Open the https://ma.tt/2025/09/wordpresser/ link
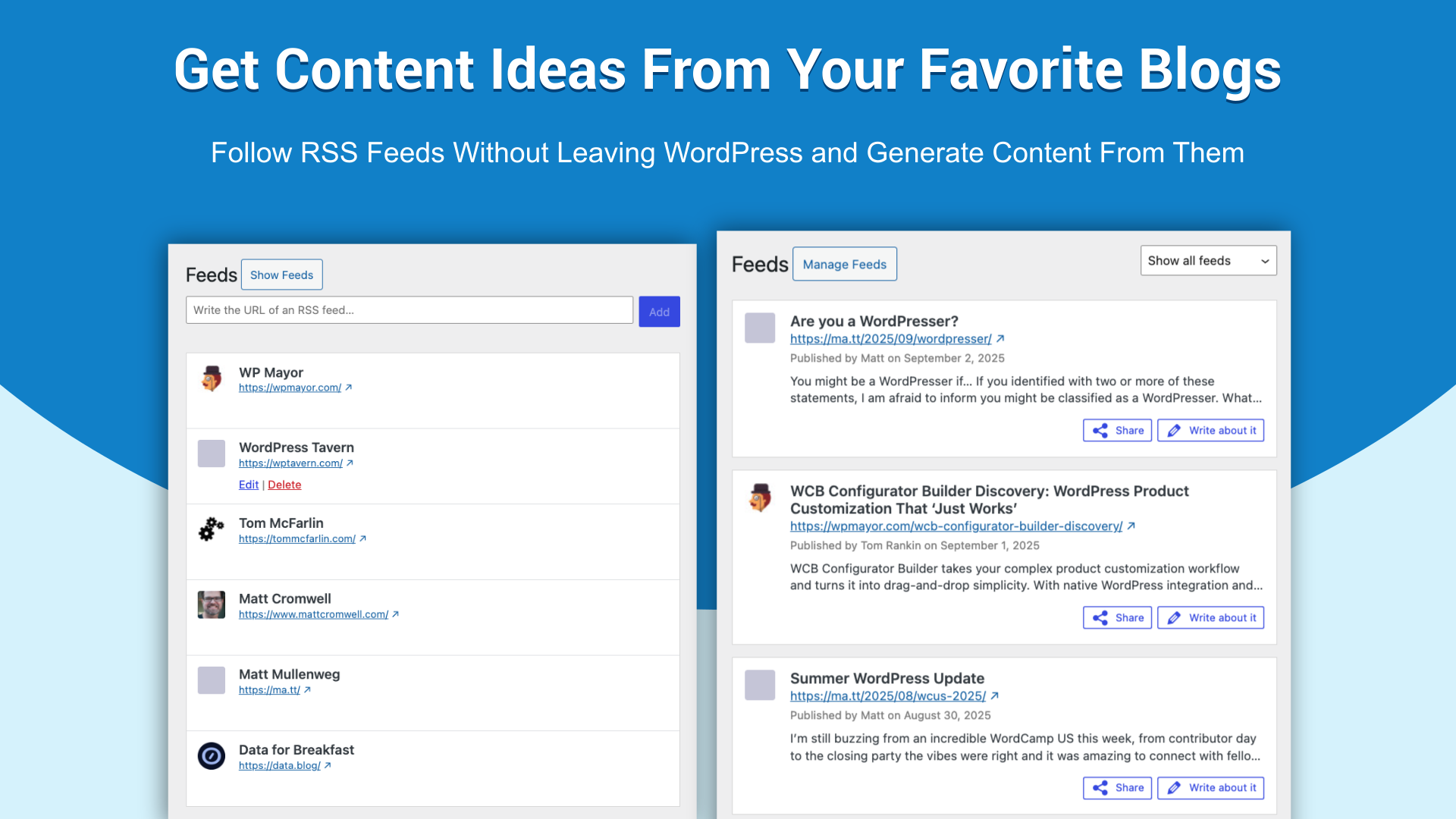Screen dimensions: 1456x819 pos(890,339)
